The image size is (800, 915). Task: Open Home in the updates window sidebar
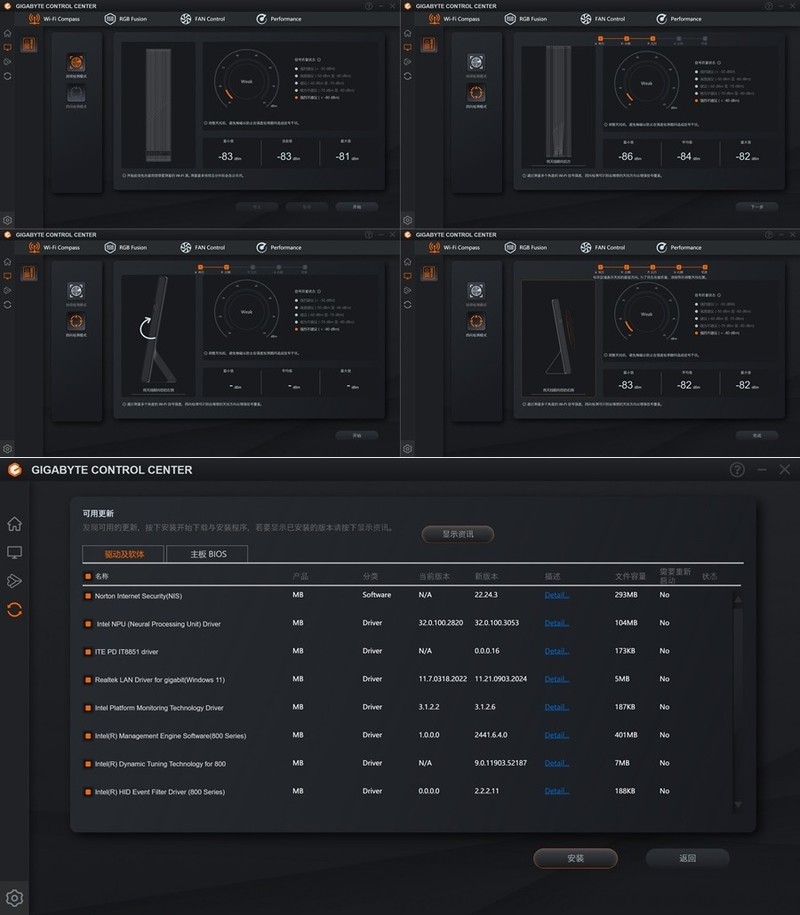(15, 524)
